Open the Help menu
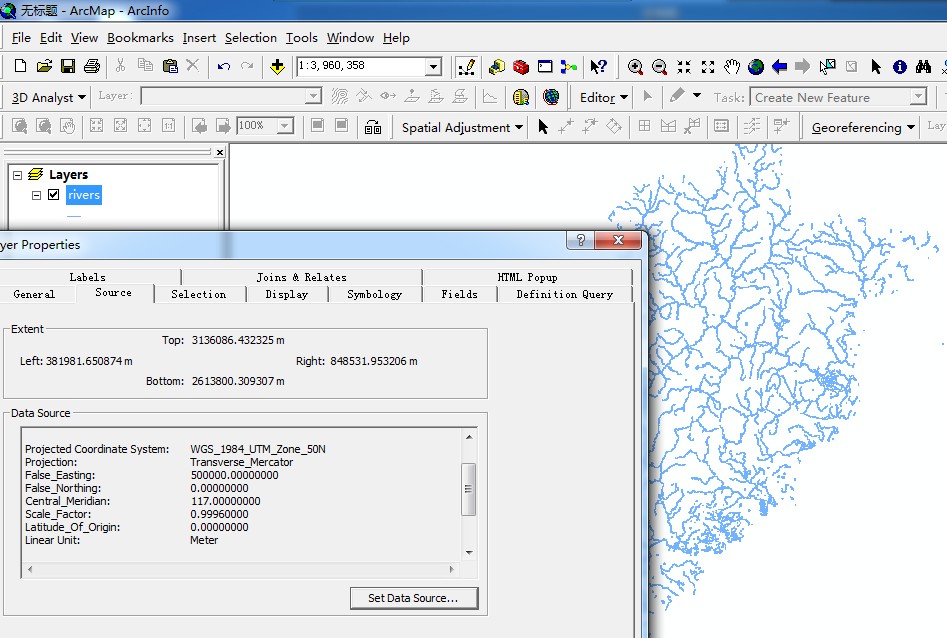 click(x=396, y=37)
